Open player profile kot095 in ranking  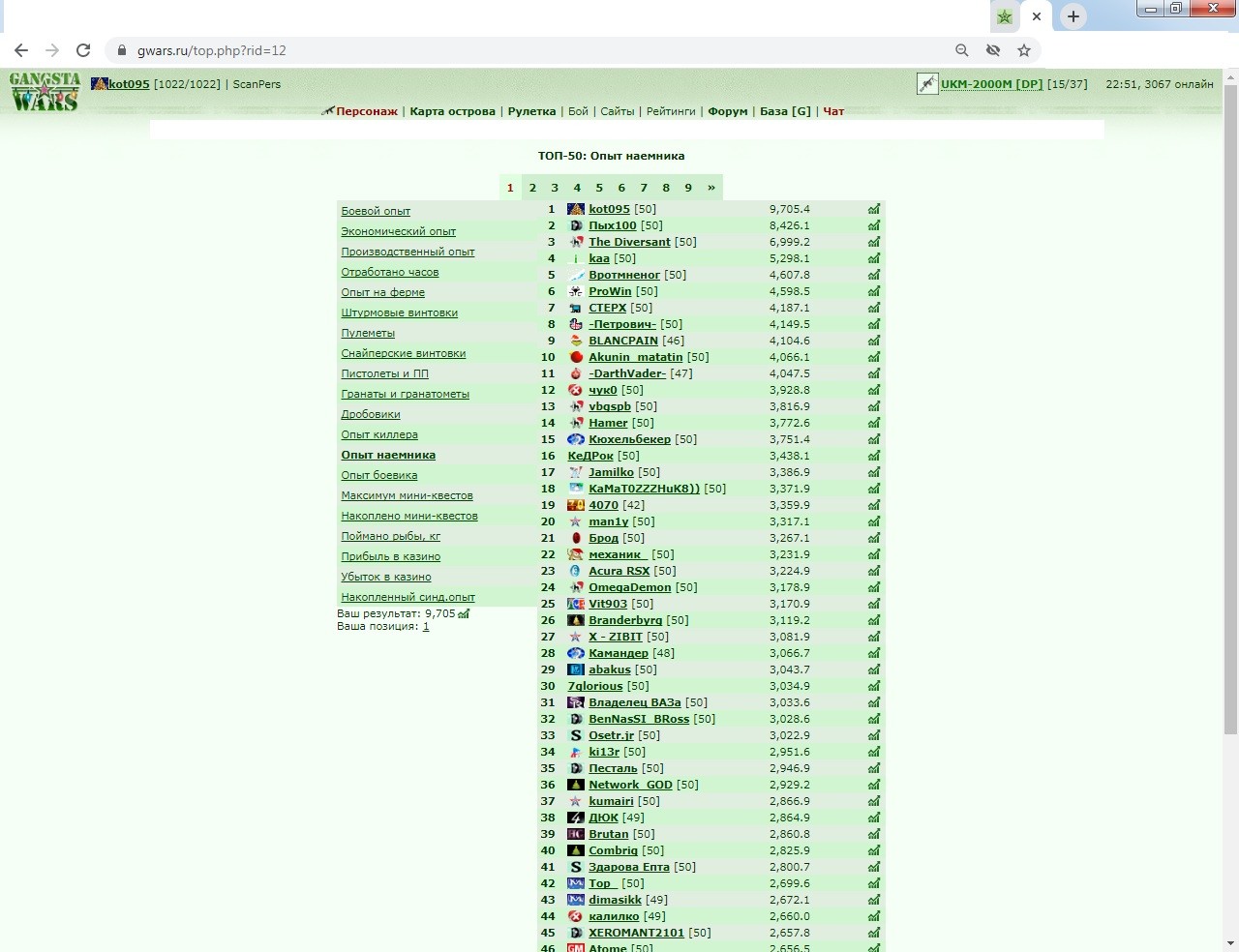click(609, 209)
